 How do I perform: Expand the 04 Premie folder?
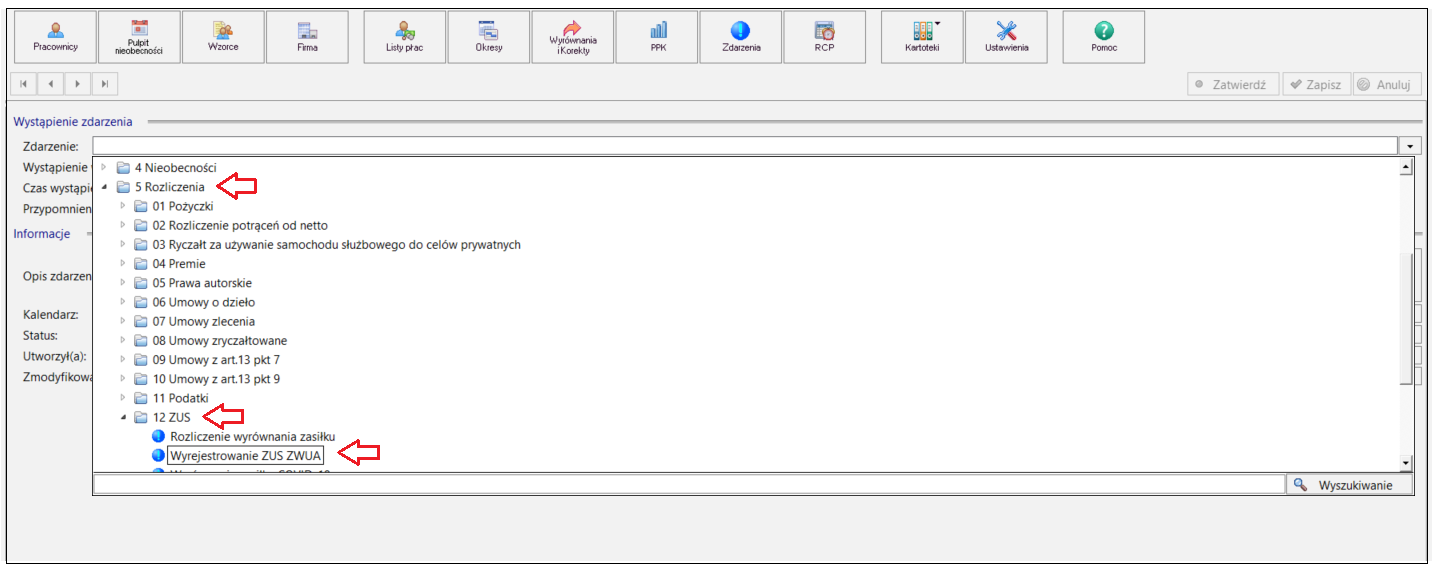(x=122, y=264)
